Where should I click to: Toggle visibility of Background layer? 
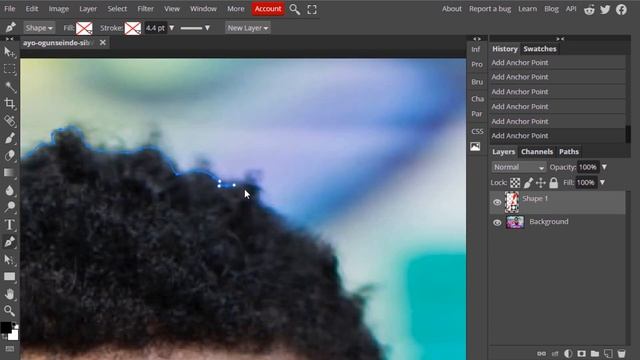pyautogui.click(x=497, y=222)
